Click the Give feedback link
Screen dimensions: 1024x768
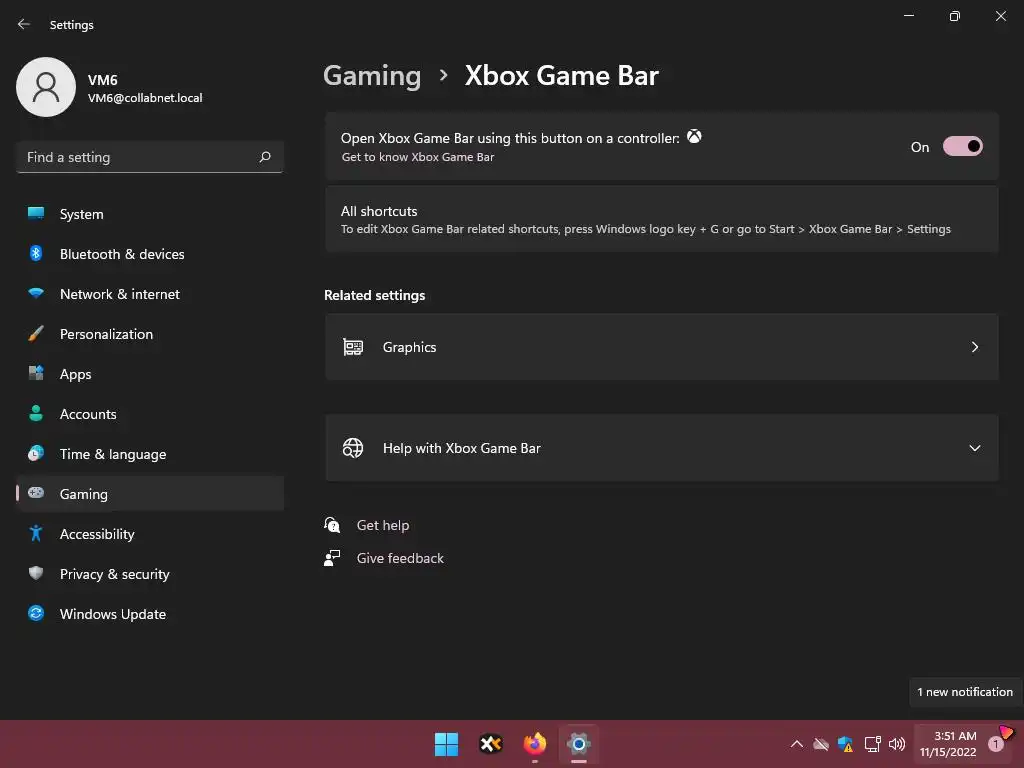coord(400,558)
